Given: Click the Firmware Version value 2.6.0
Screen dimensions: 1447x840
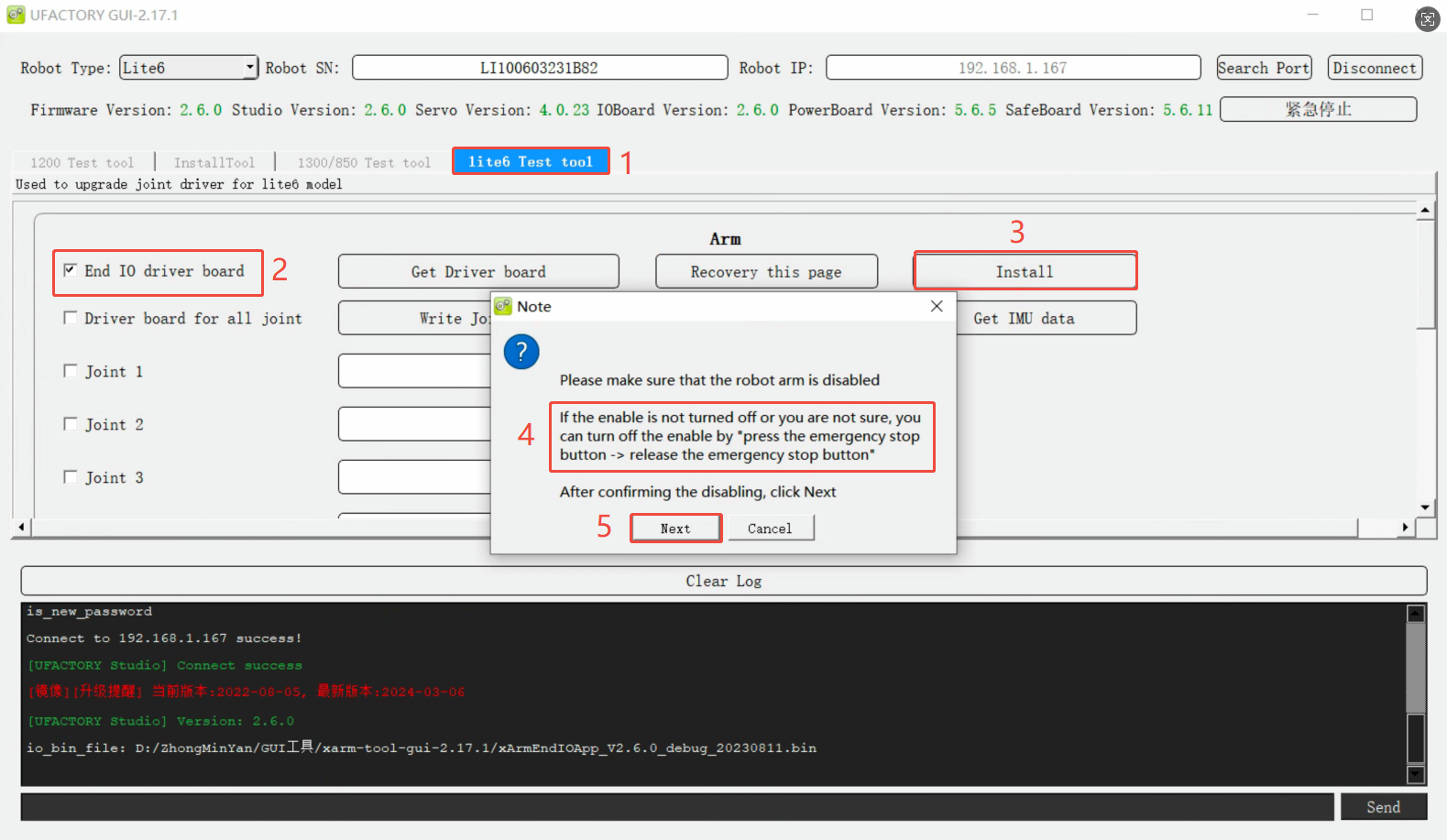Looking at the screenshot, I should pyautogui.click(x=201, y=110).
